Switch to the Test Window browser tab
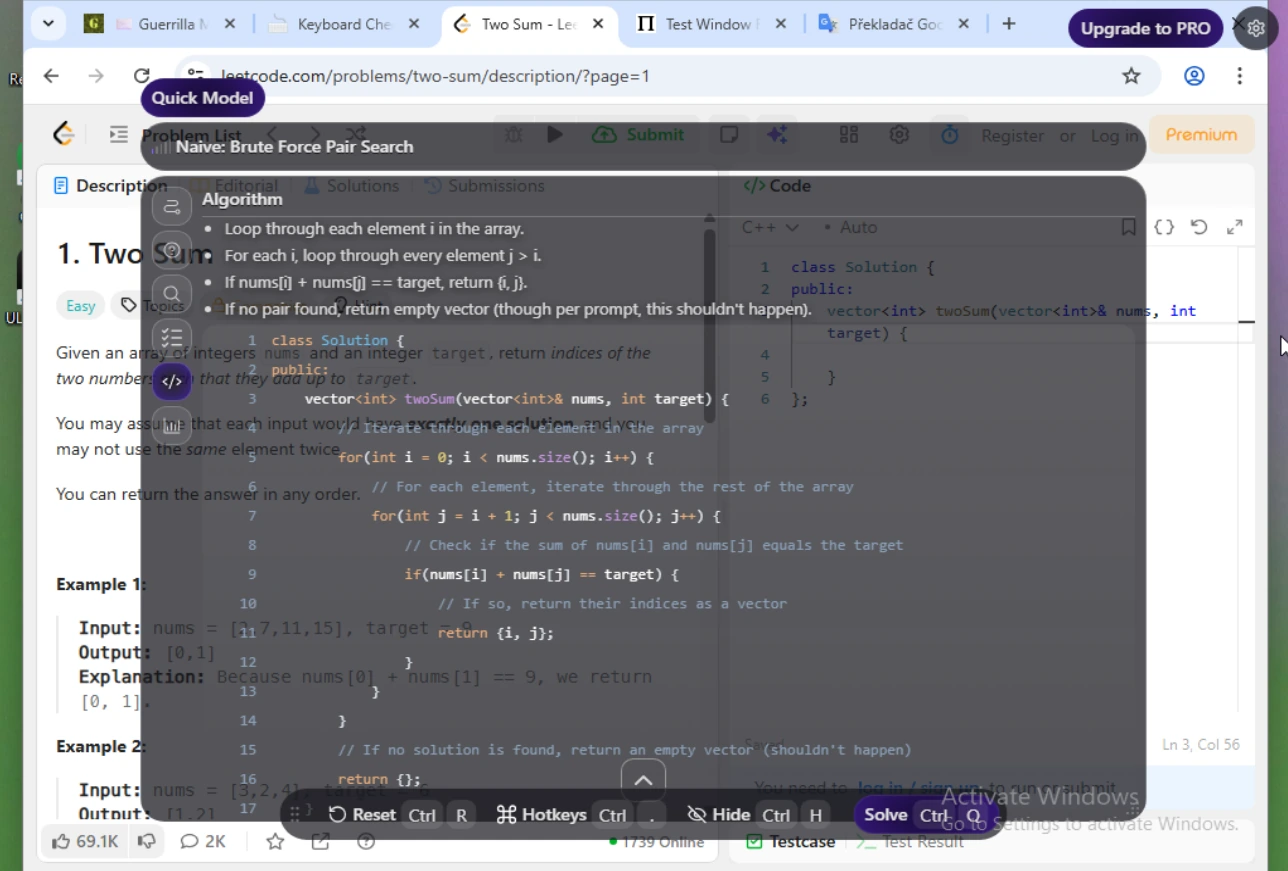 coord(712,24)
